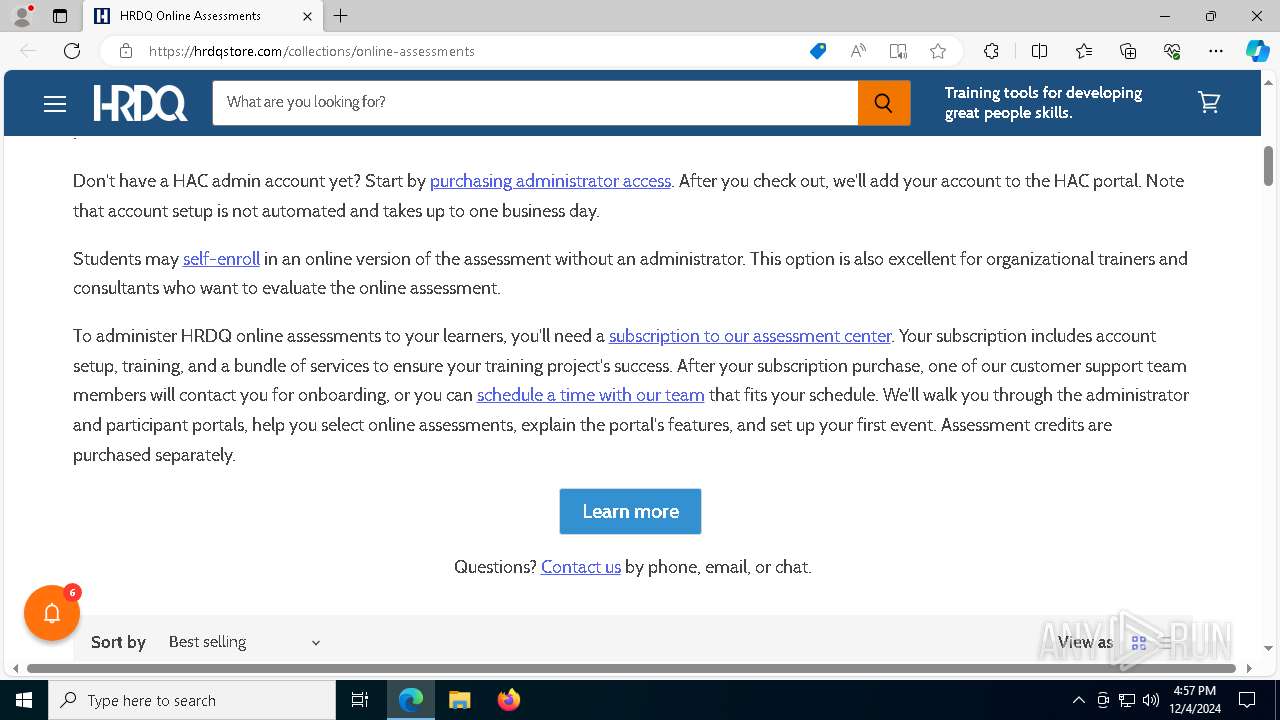Follow 'schedule a time with our team' link
1280x720 pixels.
(591, 395)
